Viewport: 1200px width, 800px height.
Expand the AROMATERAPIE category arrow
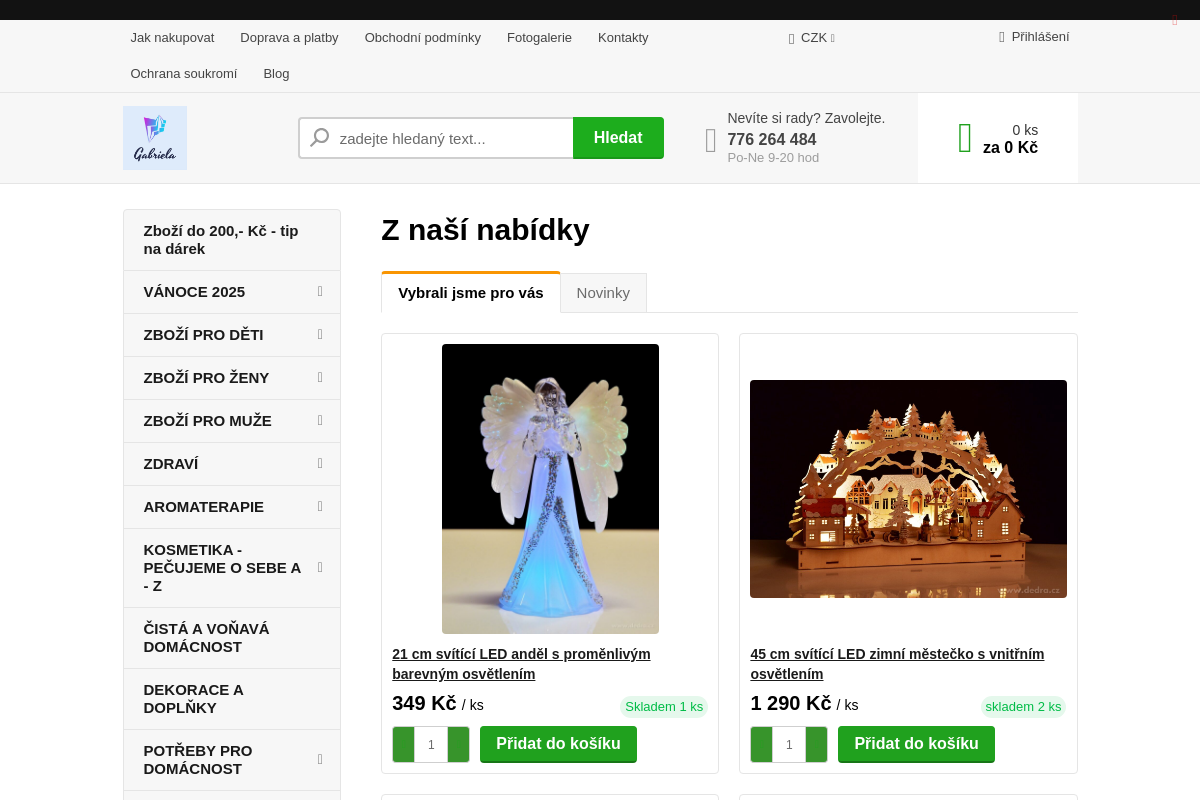pyautogui.click(x=320, y=506)
